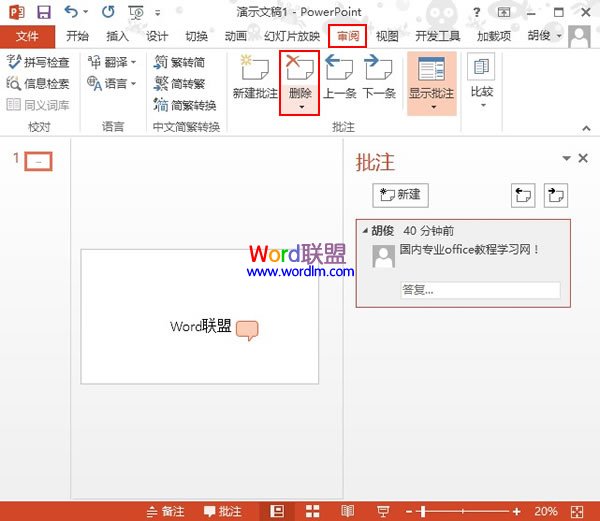Click the 新建批注 new comment icon
Screen dimensions: 600x521
(255, 67)
